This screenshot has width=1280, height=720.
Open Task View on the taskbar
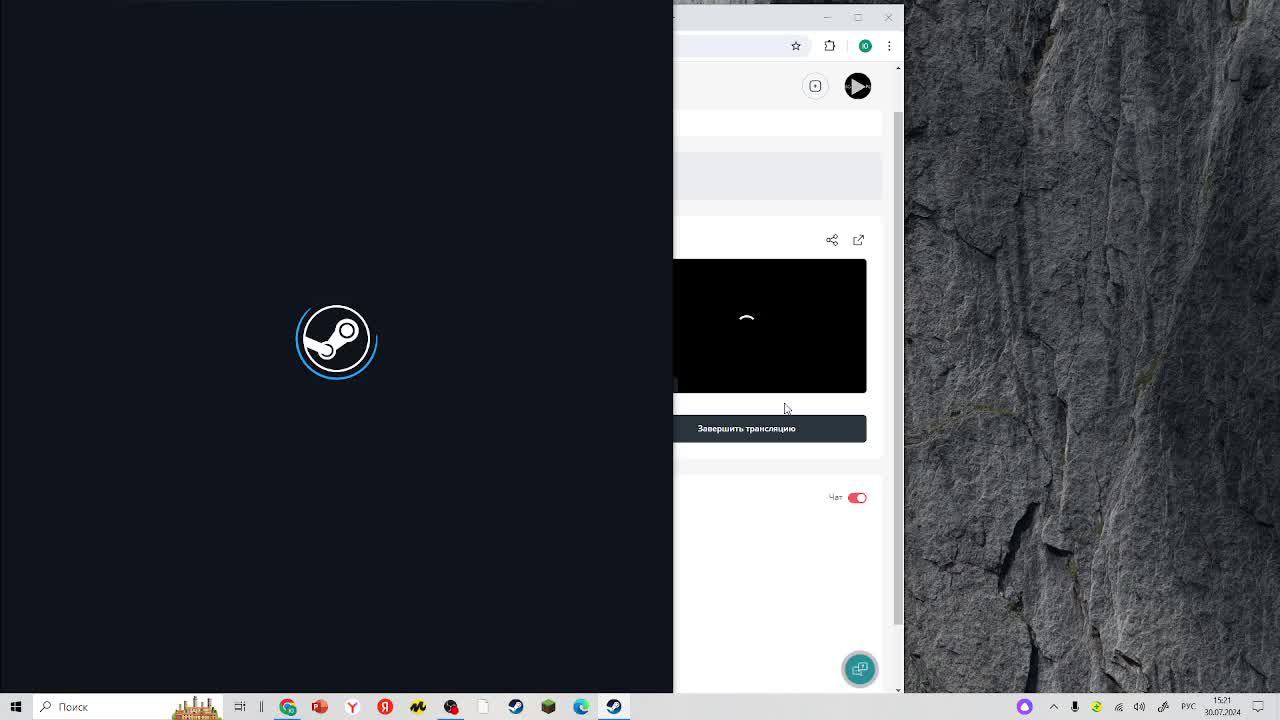(x=240, y=707)
